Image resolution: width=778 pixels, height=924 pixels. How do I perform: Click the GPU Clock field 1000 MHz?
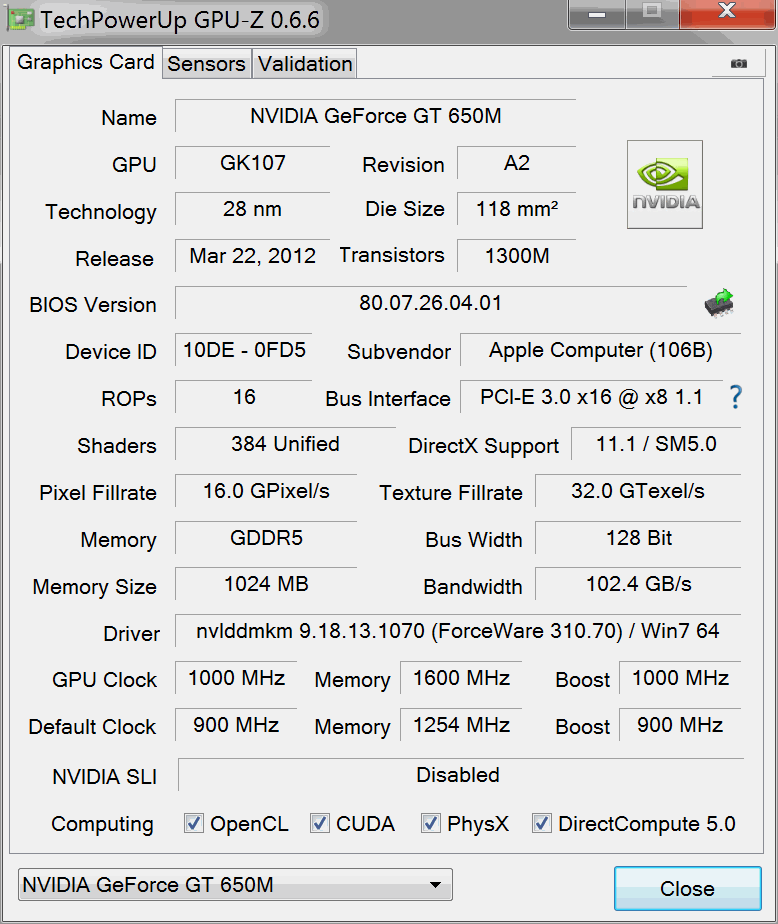(236, 678)
